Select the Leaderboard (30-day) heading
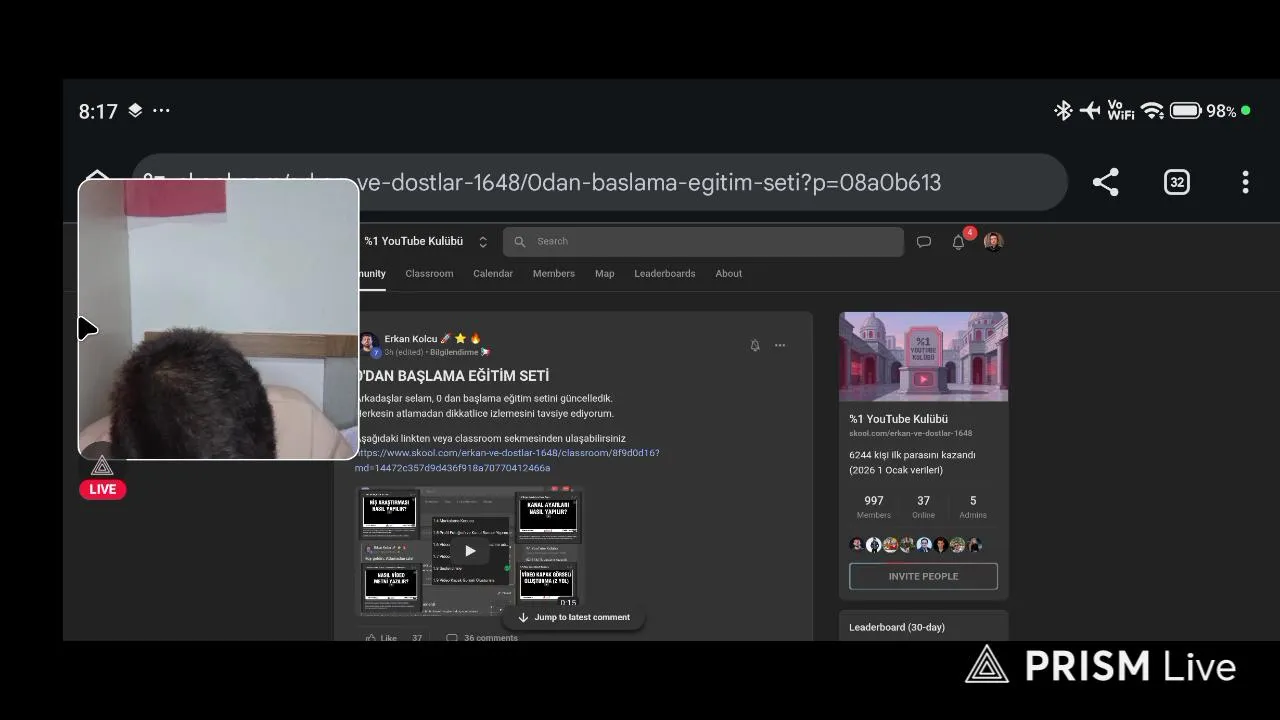 coord(897,627)
